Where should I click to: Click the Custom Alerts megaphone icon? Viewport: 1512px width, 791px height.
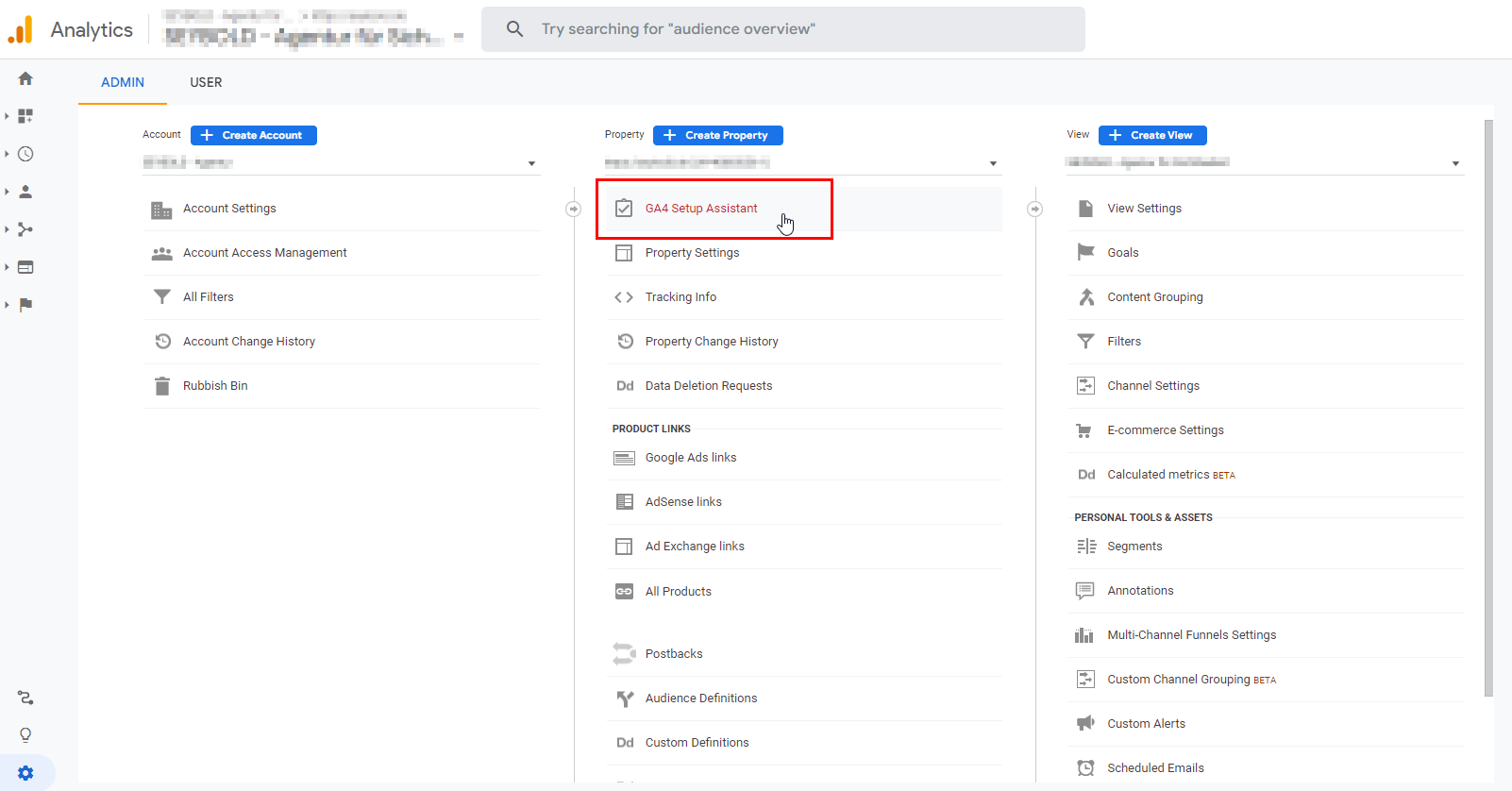(1085, 724)
